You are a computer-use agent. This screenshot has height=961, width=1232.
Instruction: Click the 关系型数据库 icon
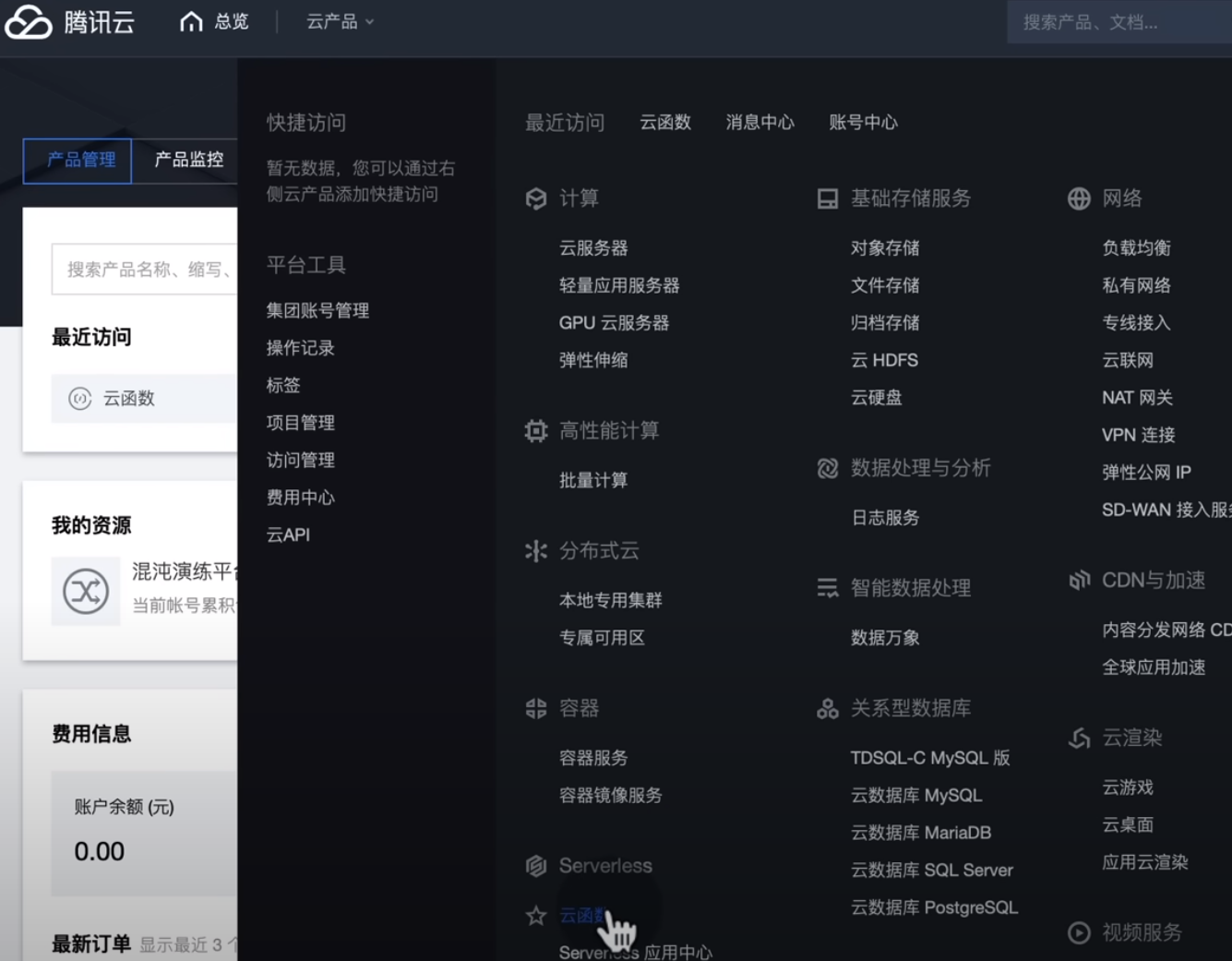(x=828, y=709)
